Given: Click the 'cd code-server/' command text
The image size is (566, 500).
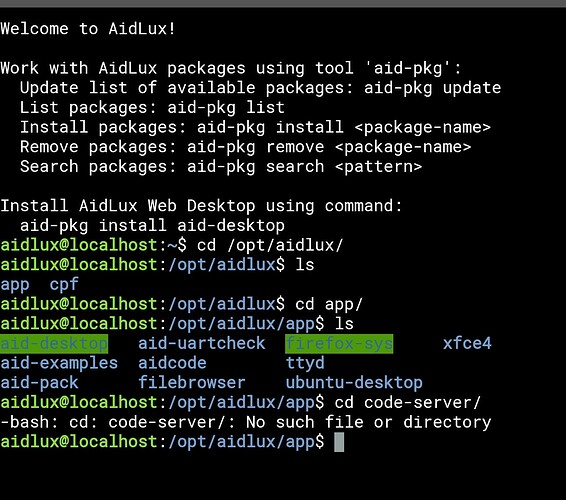Looking at the screenshot, I should (408, 403).
